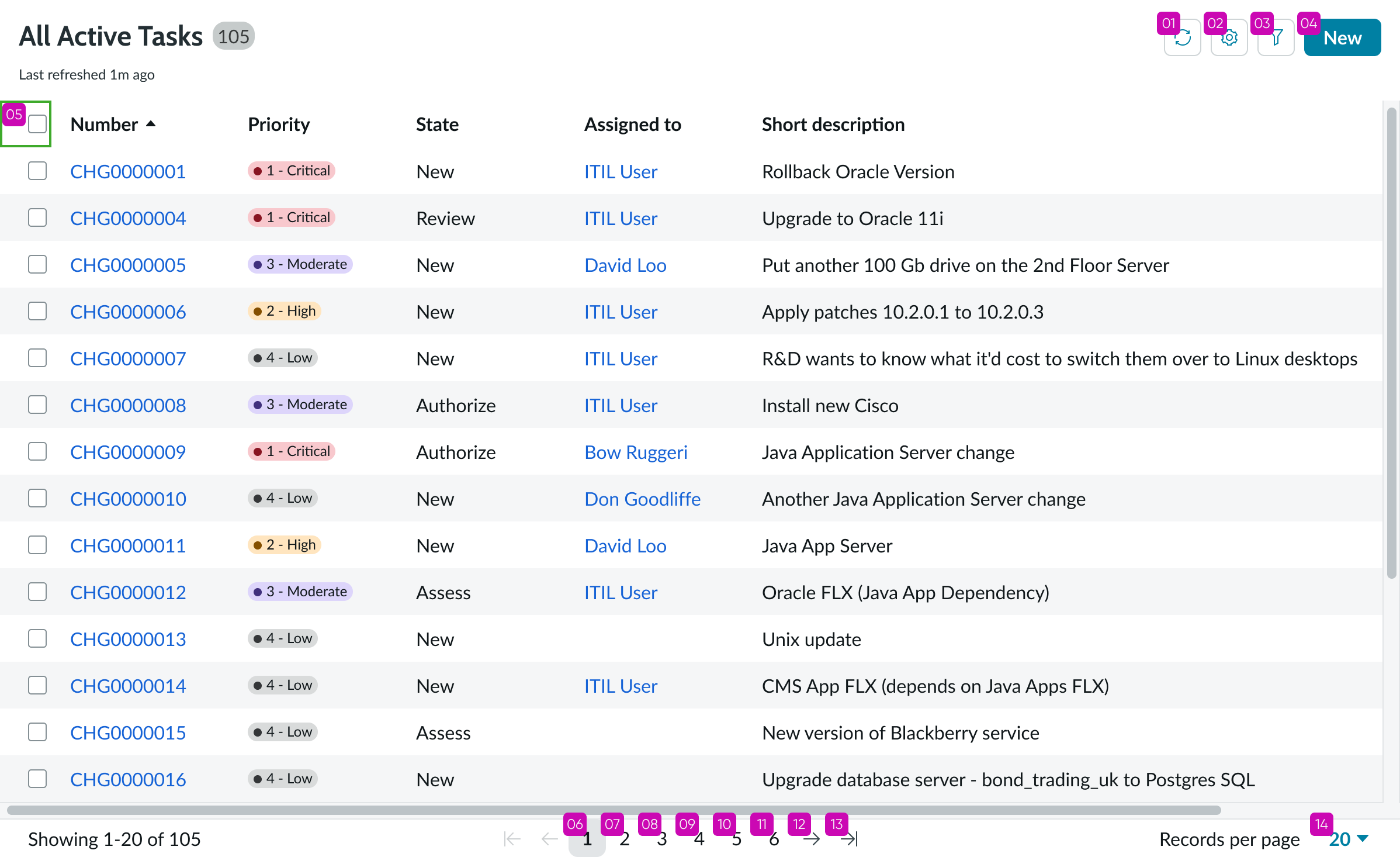Open change record CHG0000005
This screenshot has width=1400, height=857.
point(128,264)
